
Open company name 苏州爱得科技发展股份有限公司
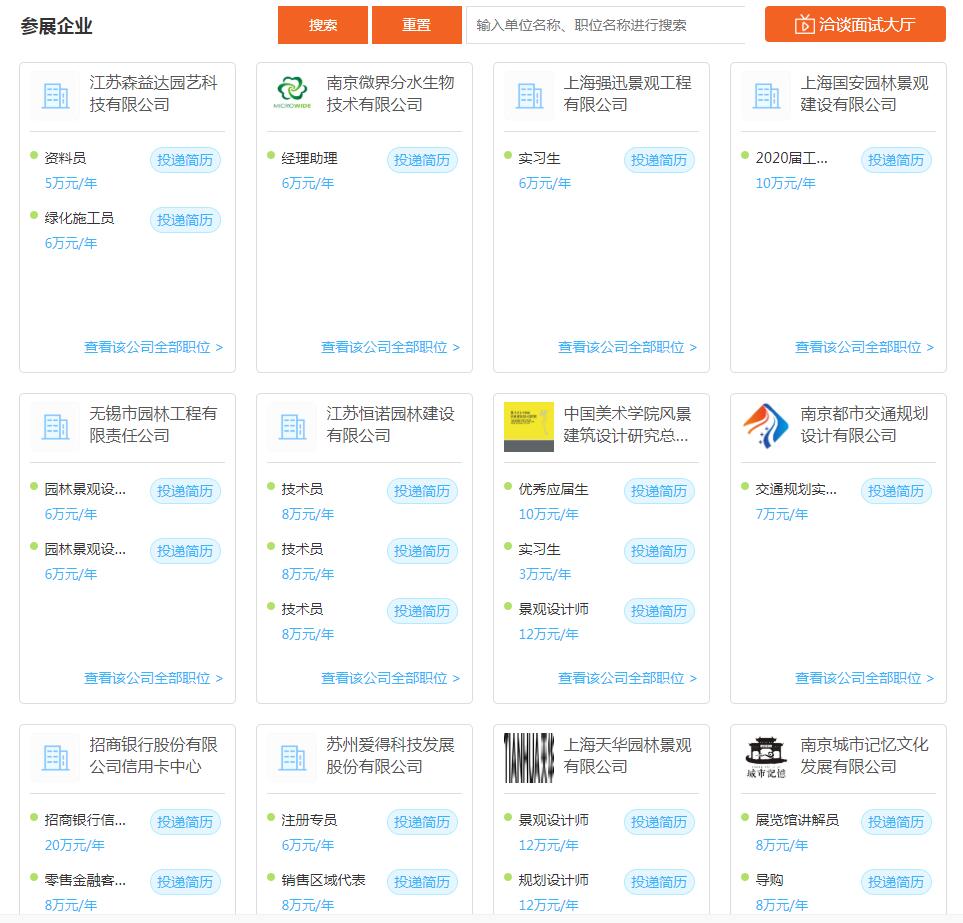391,755
